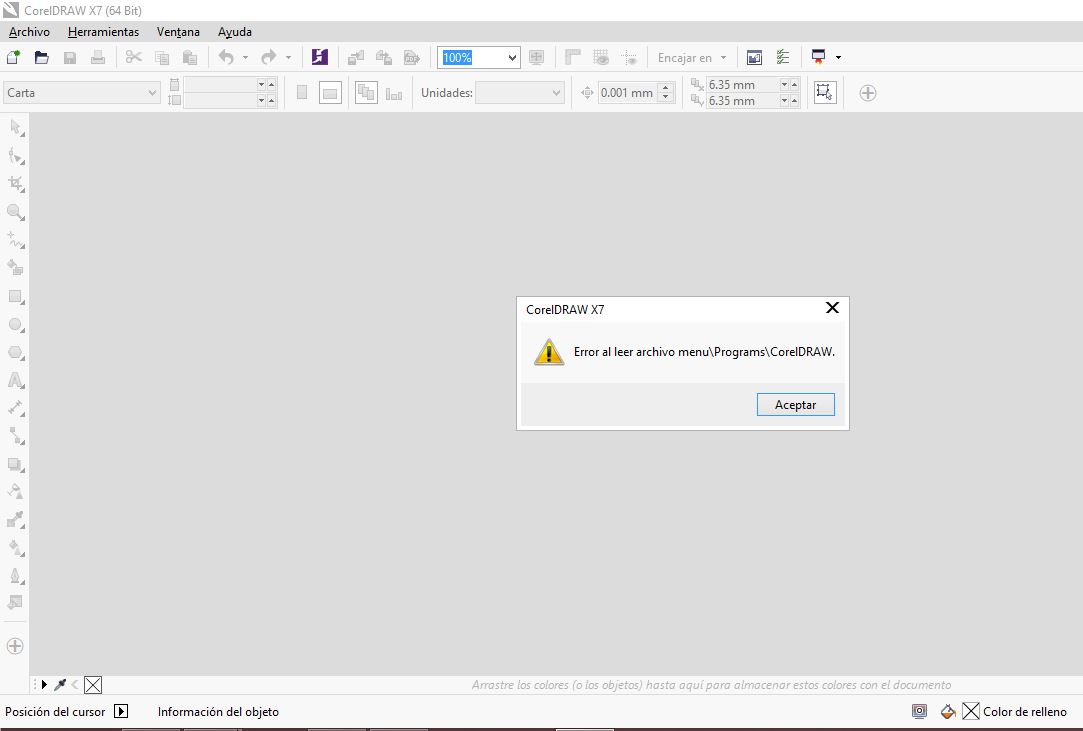Select the Outline Pen tool
Screen dimensions: 1083x731
[x=16, y=576]
